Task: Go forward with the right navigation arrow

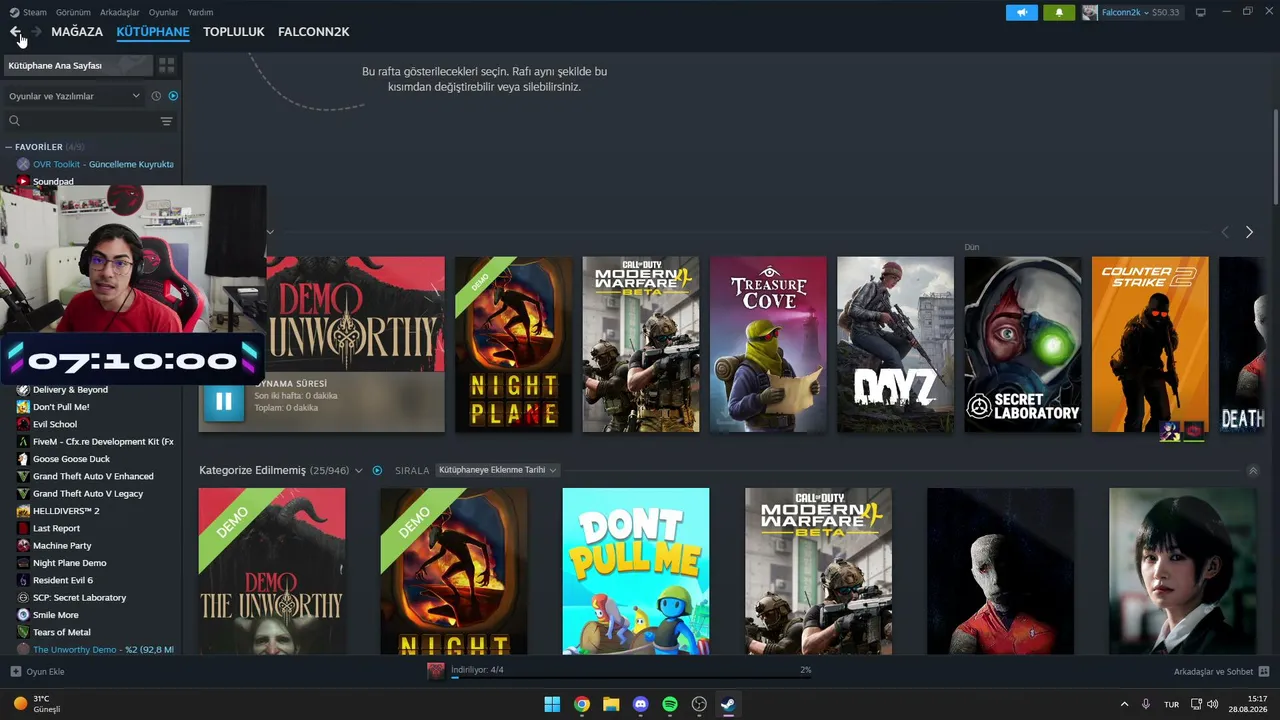Action: pyautogui.click(x=37, y=32)
